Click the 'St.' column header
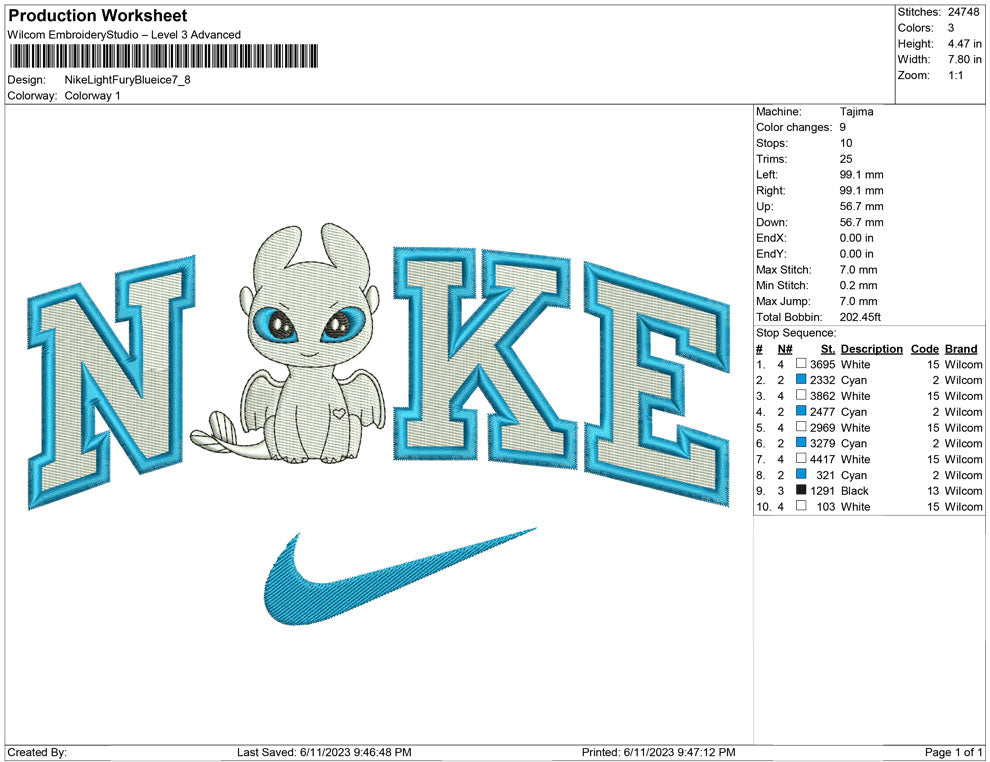 [x=828, y=348]
